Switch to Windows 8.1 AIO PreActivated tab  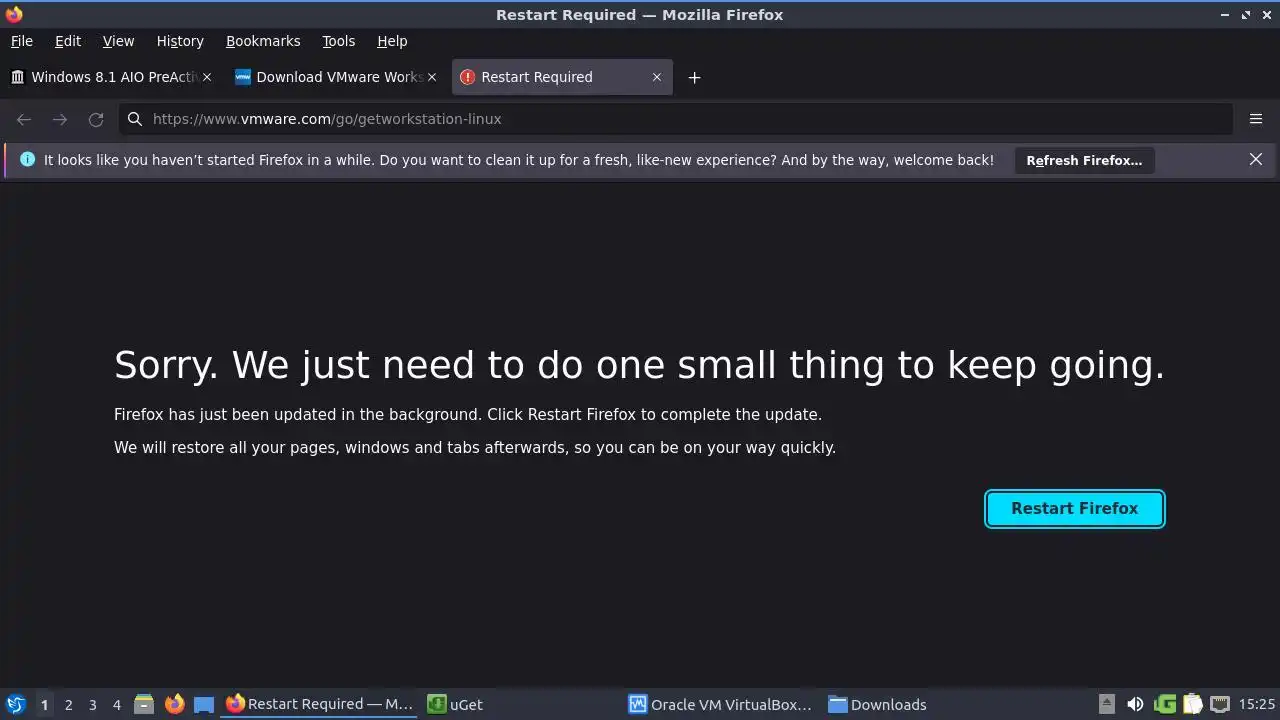pos(110,77)
